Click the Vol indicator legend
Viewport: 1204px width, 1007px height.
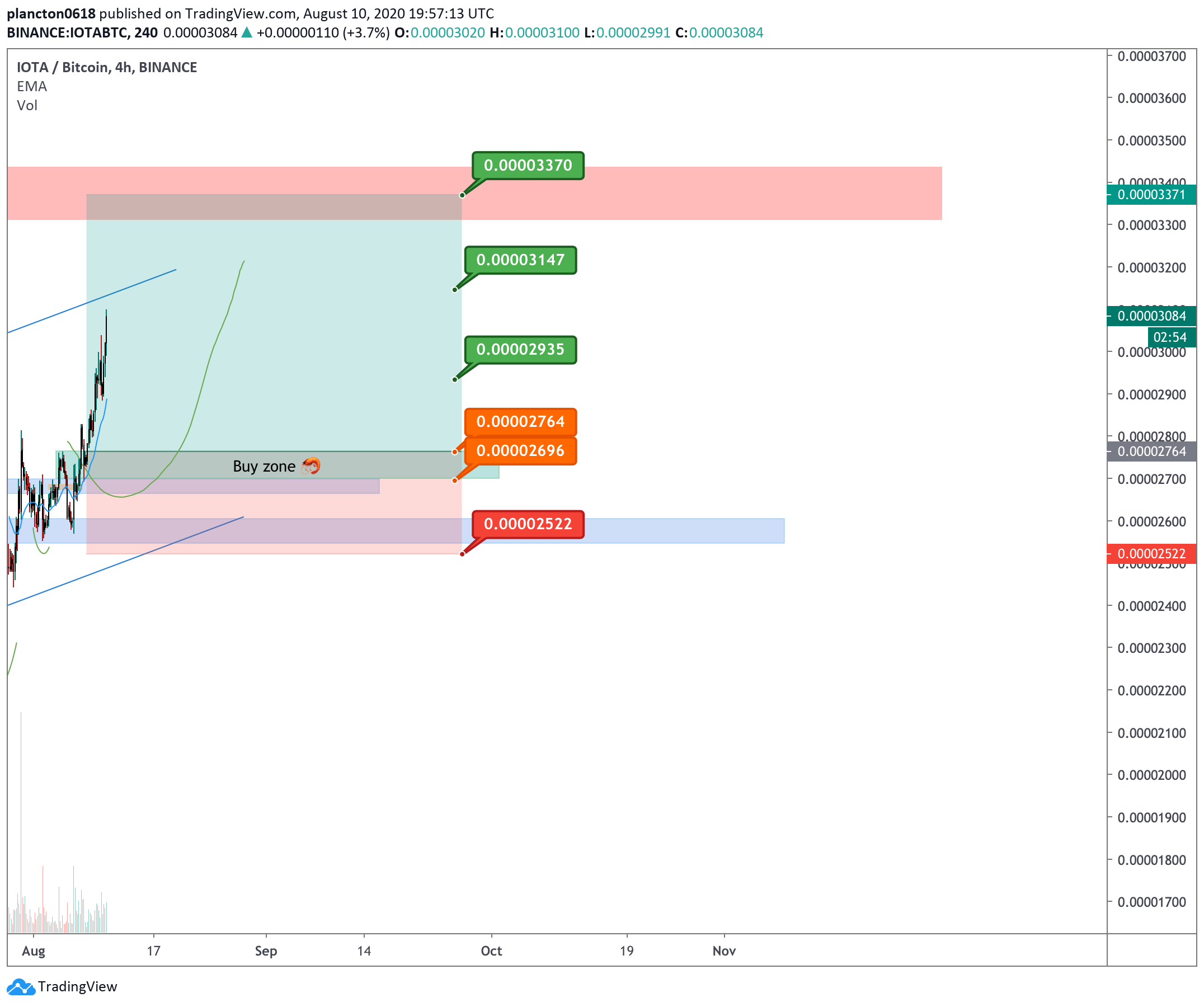click(27, 106)
